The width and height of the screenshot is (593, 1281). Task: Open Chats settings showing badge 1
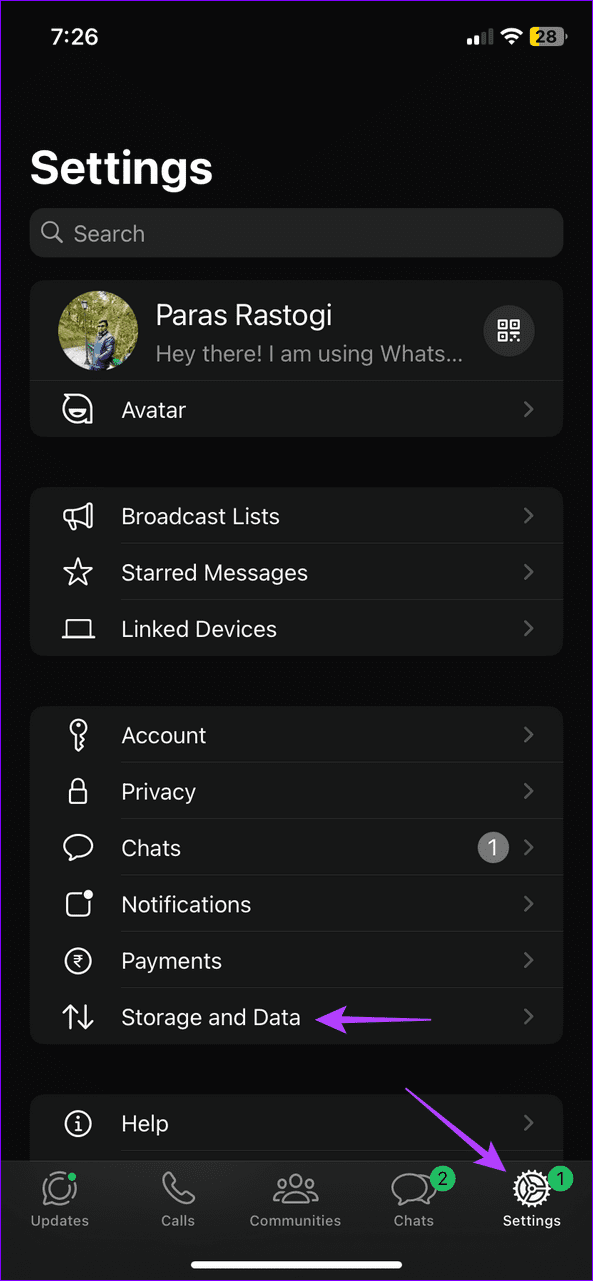click(x=296, y=847)
